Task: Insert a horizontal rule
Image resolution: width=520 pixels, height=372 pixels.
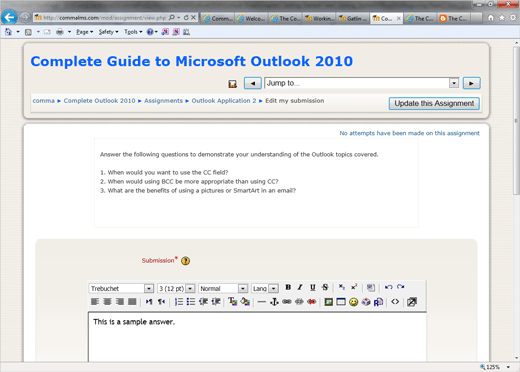Action: (262, 302)
